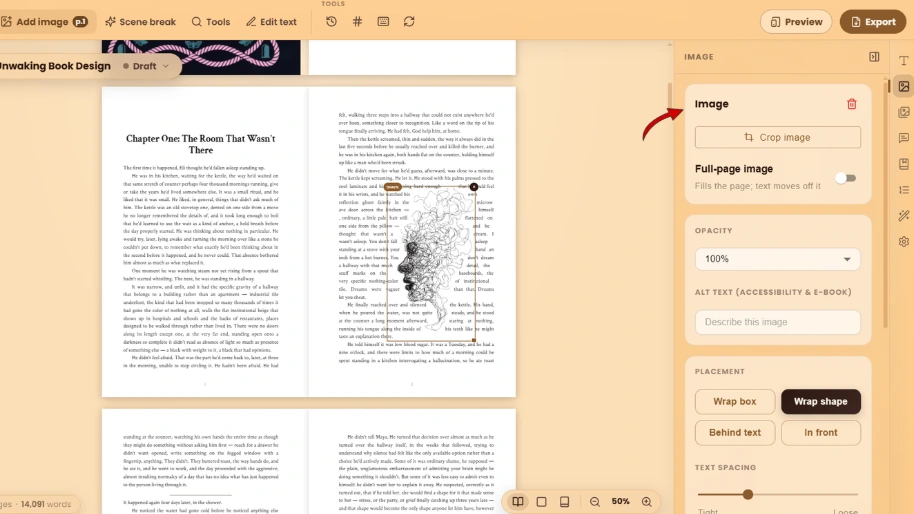The height and width of the screenshot is (514, 914).
Task: Select Behind text placement
Action: 734,432
